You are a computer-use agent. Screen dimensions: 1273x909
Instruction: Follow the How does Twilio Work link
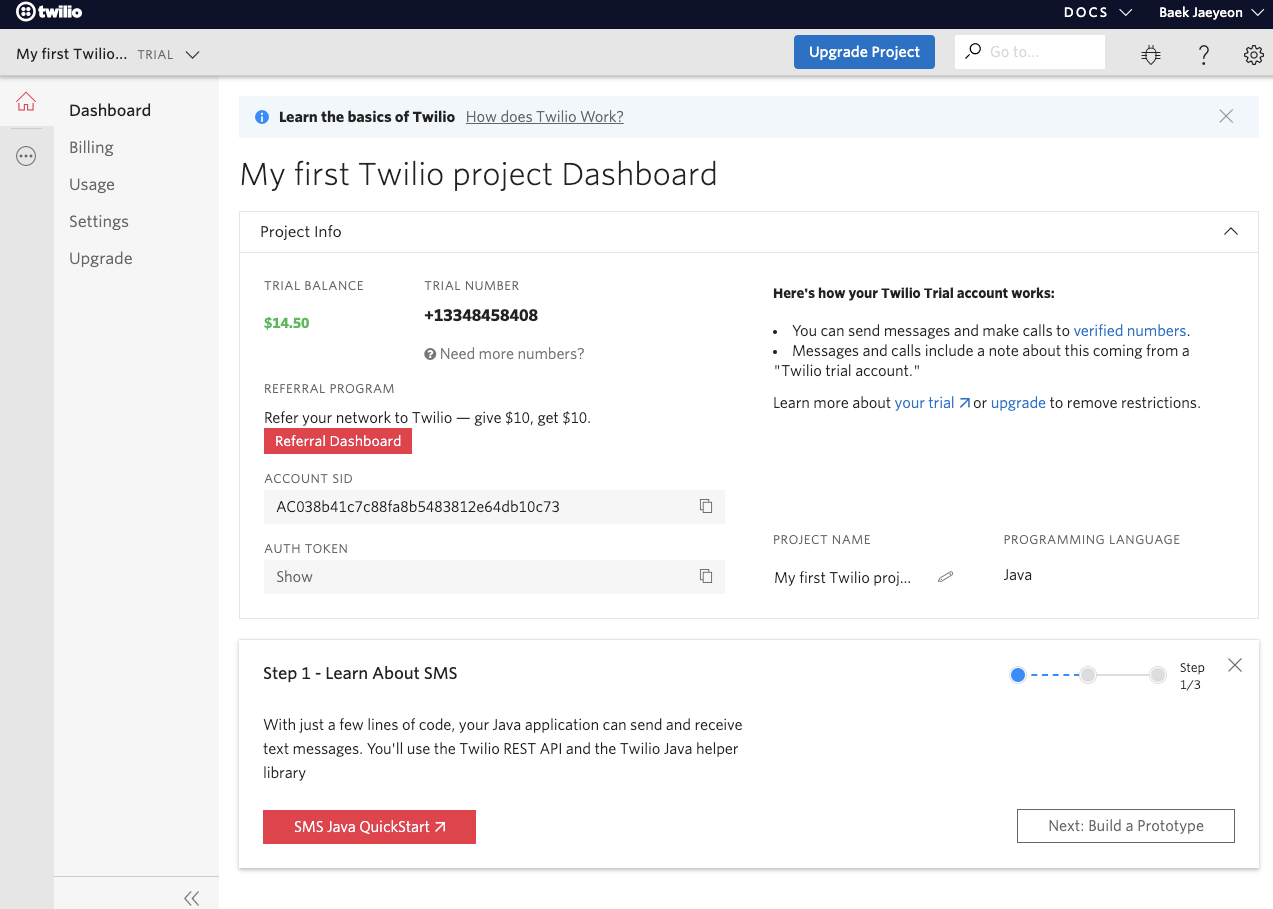[545, 117]
